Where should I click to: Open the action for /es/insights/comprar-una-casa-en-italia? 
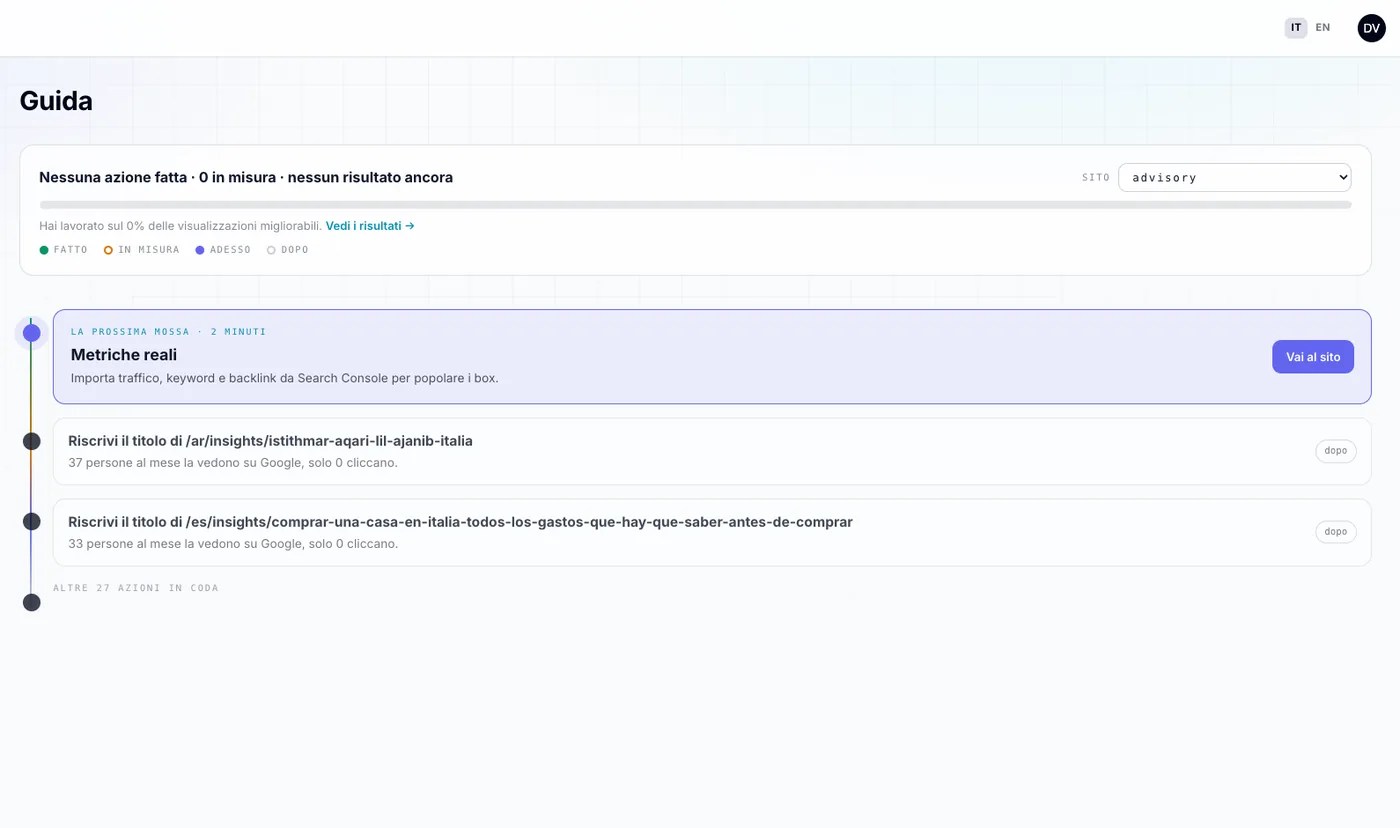pyautogui.click(x=460, y=522)
